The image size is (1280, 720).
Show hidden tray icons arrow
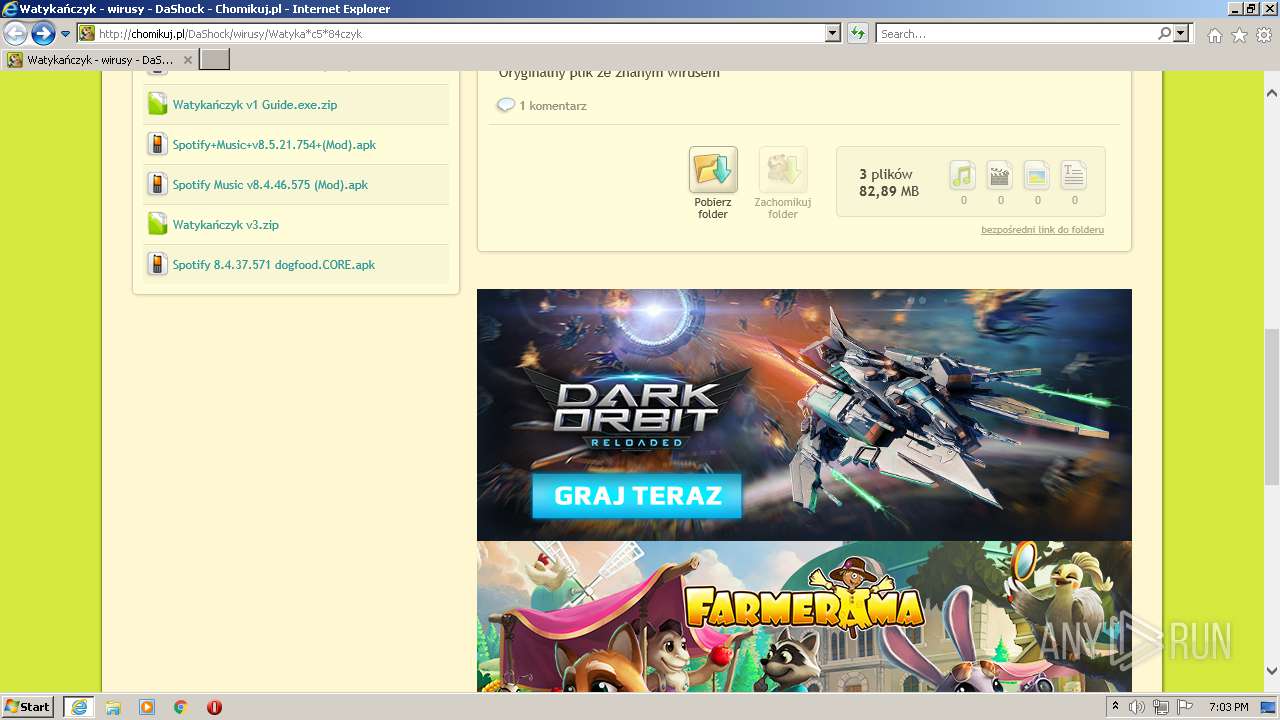(x=1116, y=707)
